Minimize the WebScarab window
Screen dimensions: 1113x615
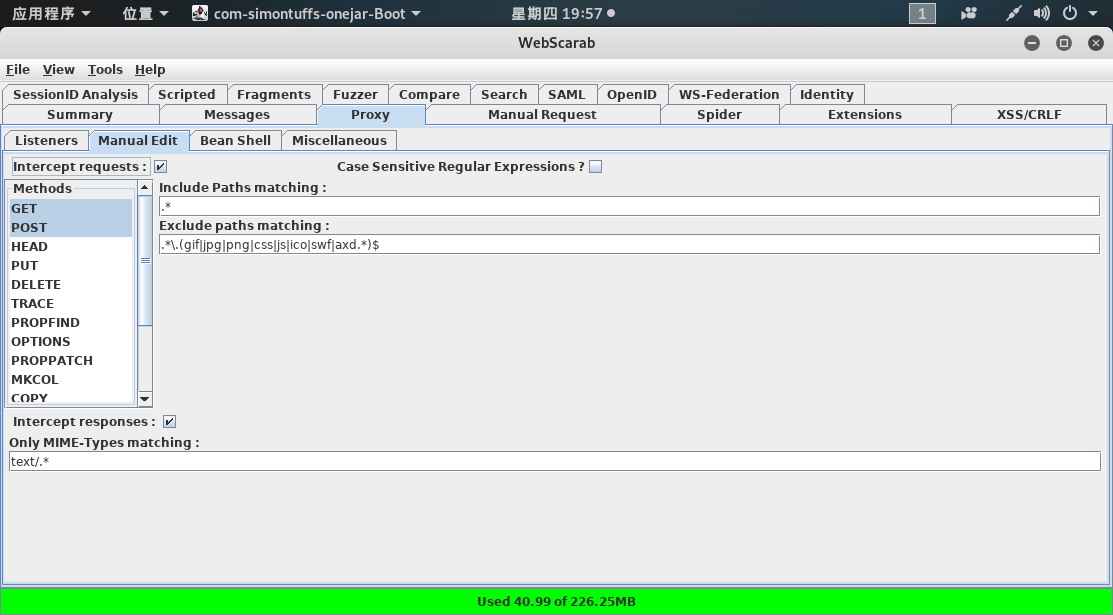pyautogui.click(x=1032, y=43)
